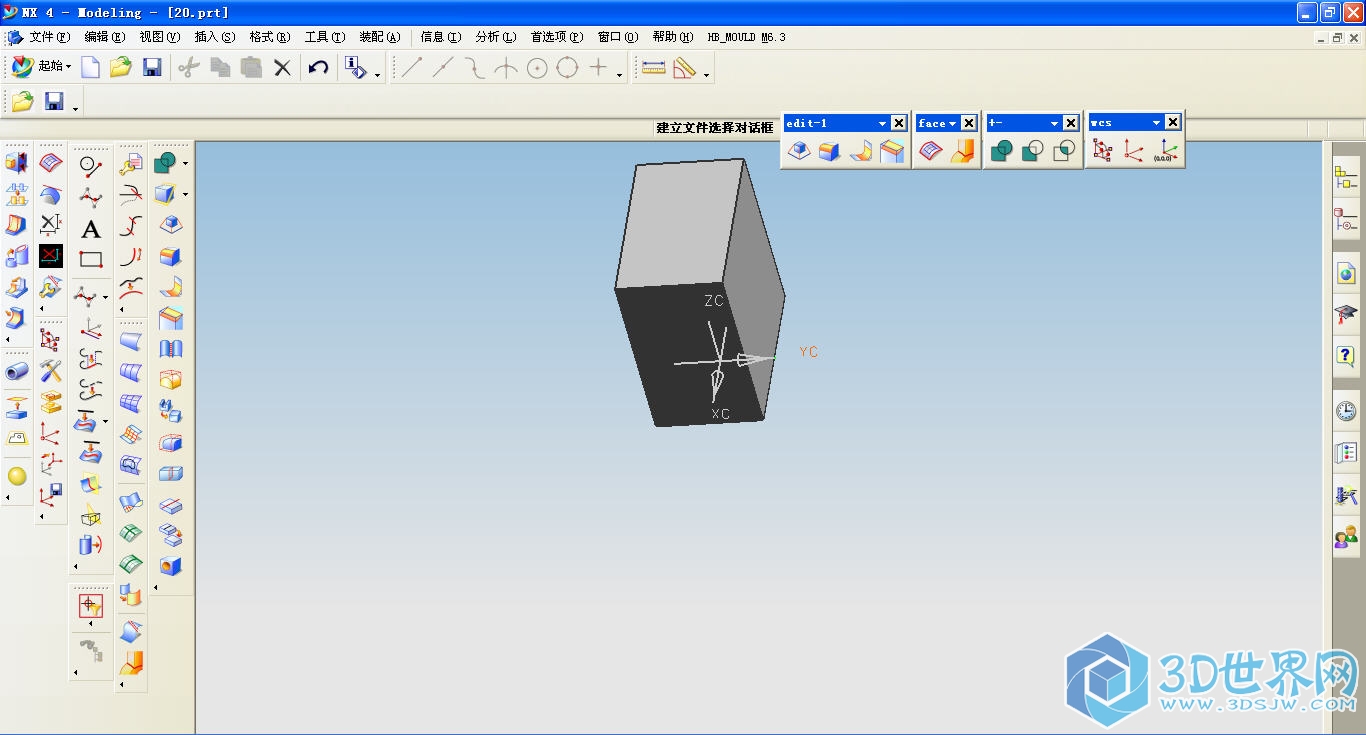Image resolution: width=1366 pixels, height=735 pixels.
Task: Pick the Point plus tool
Action: [598, 68]
